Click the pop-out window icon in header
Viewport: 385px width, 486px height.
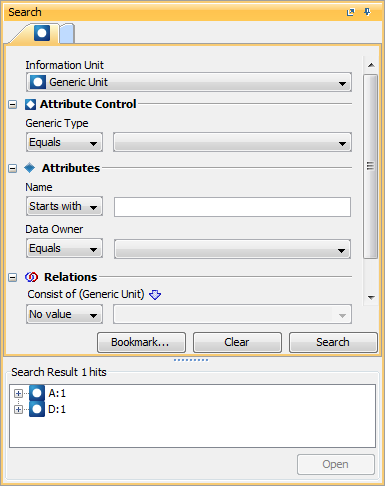(350, 13)
